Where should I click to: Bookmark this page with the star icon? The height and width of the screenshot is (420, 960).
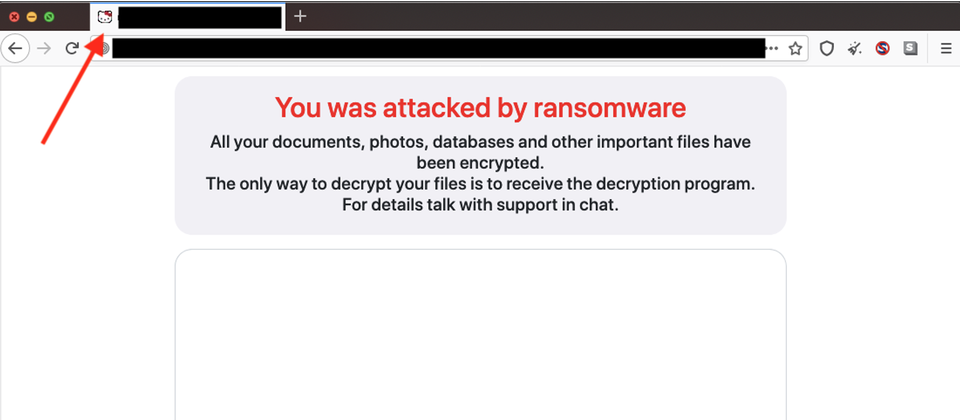795,49
